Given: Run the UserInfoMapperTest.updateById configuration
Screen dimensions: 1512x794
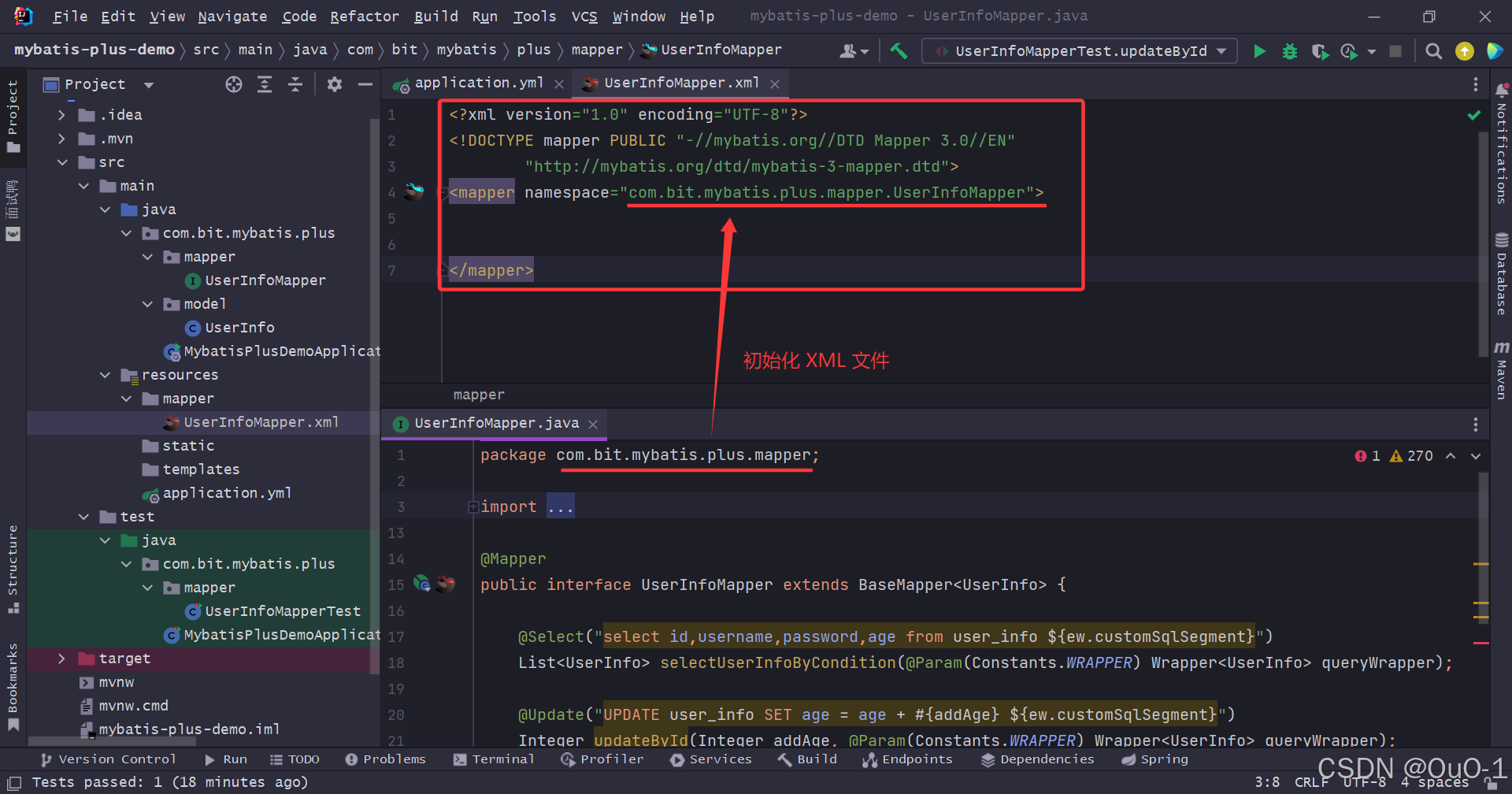Looking at the screenshot, I should 1259,51.
